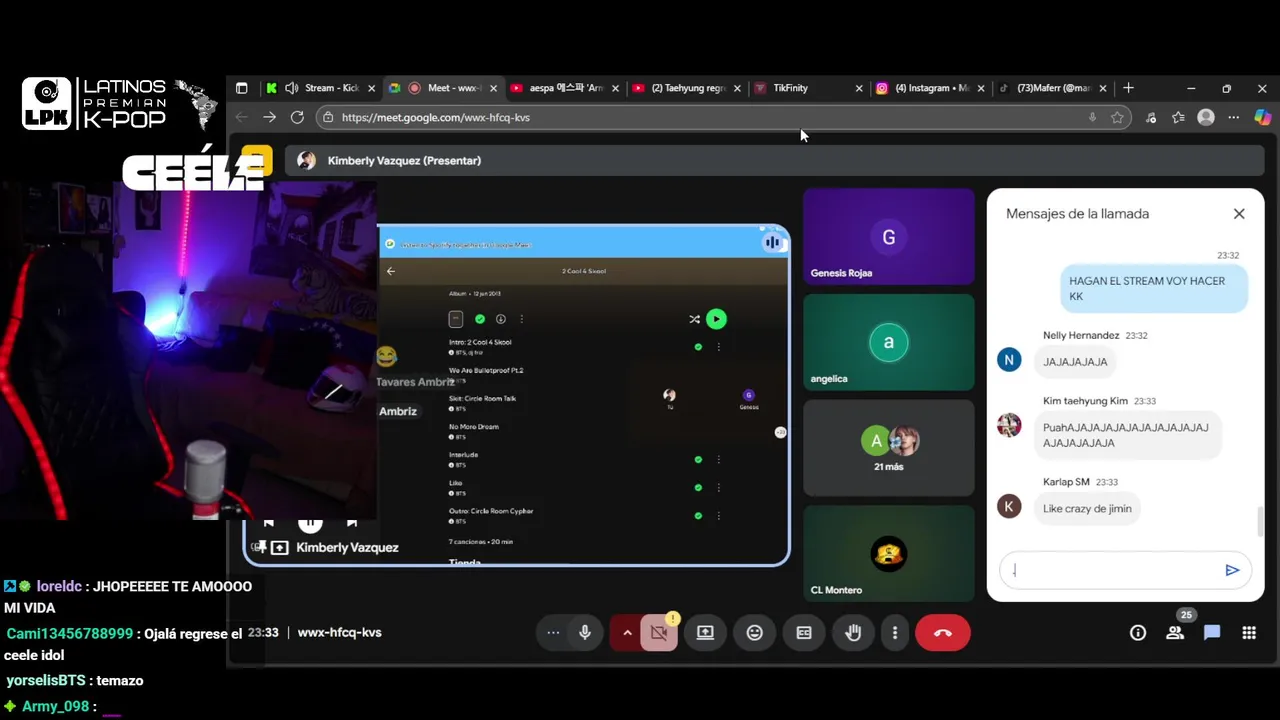Open meeting details info icon

point(1138,633)
